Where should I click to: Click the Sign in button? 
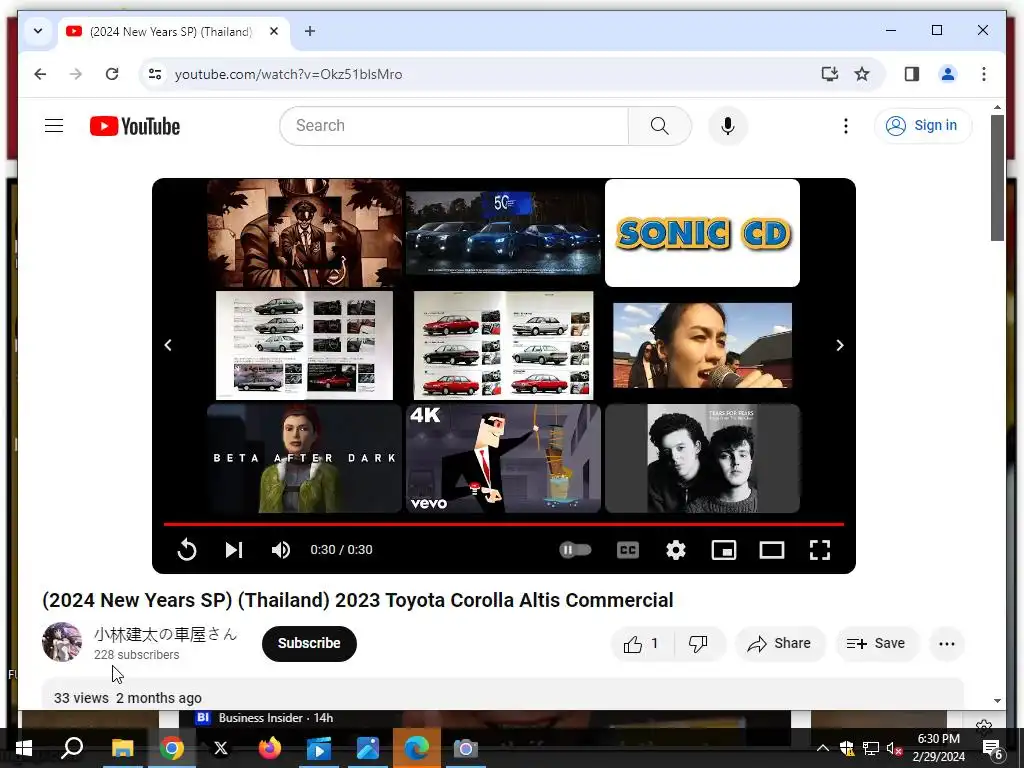922,125
